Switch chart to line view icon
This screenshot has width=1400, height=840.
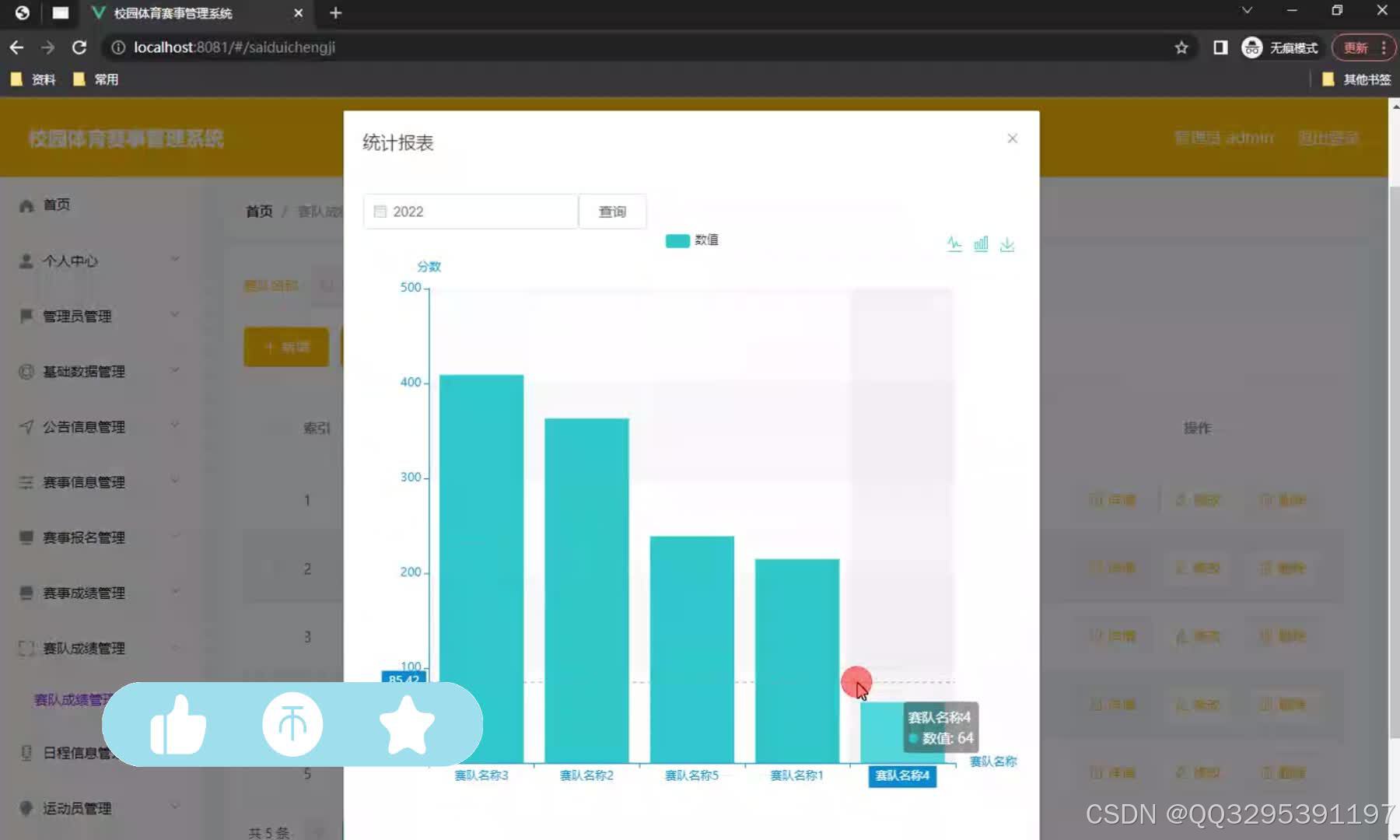[954, 244]
